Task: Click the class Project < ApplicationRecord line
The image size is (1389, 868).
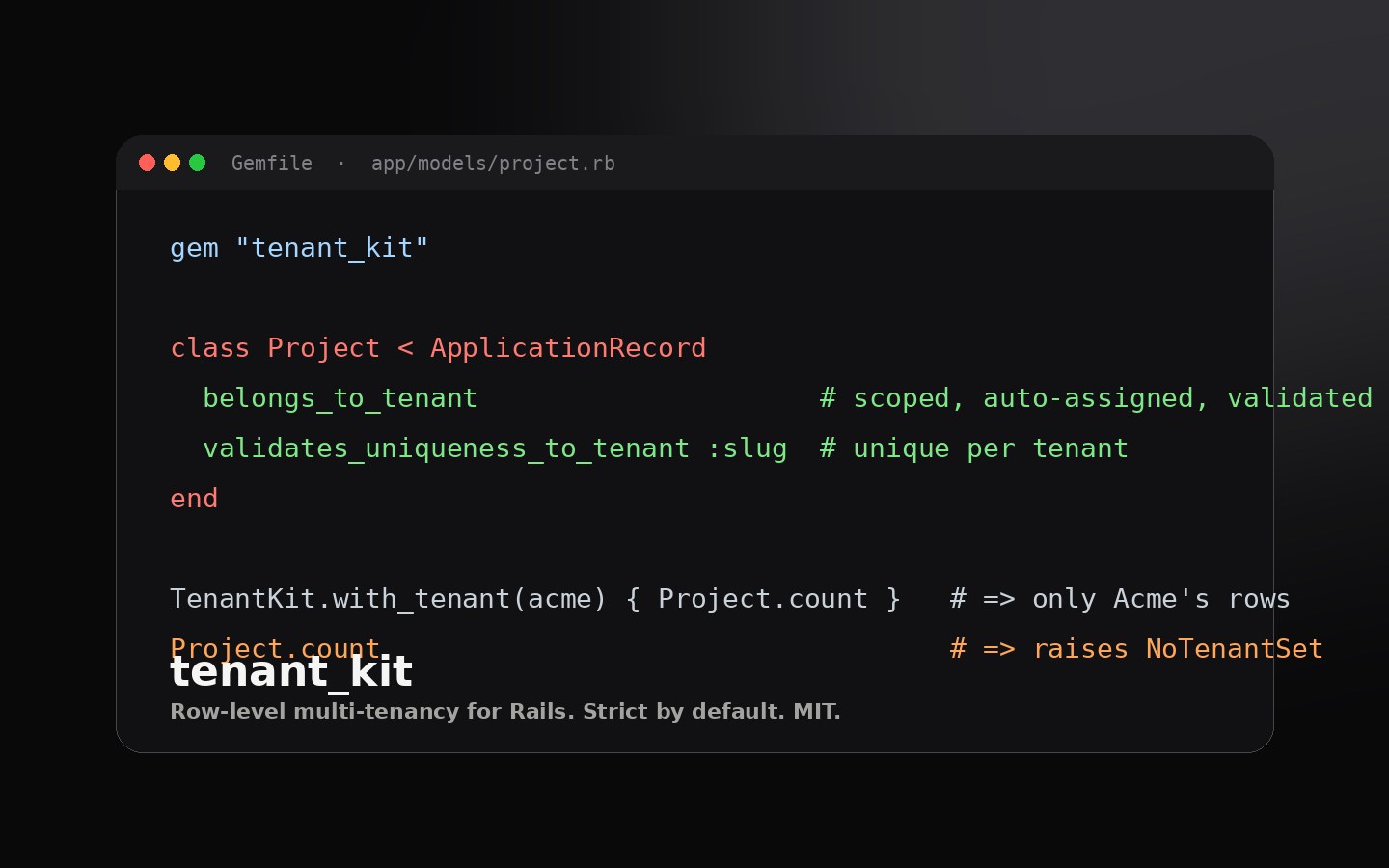Action: (x=438, y=348)
